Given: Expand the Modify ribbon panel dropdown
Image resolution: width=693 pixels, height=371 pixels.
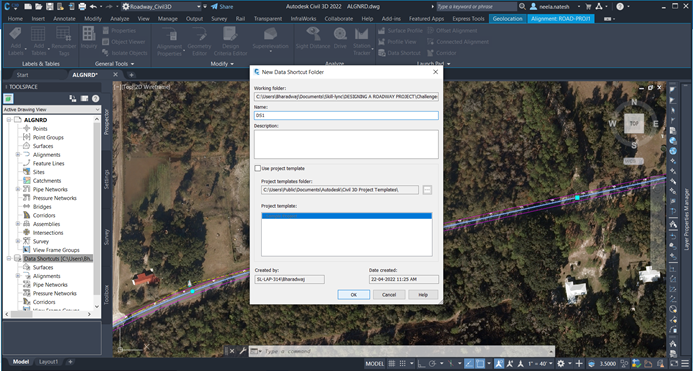Looking at the screenshot, I should coord(222,64).
